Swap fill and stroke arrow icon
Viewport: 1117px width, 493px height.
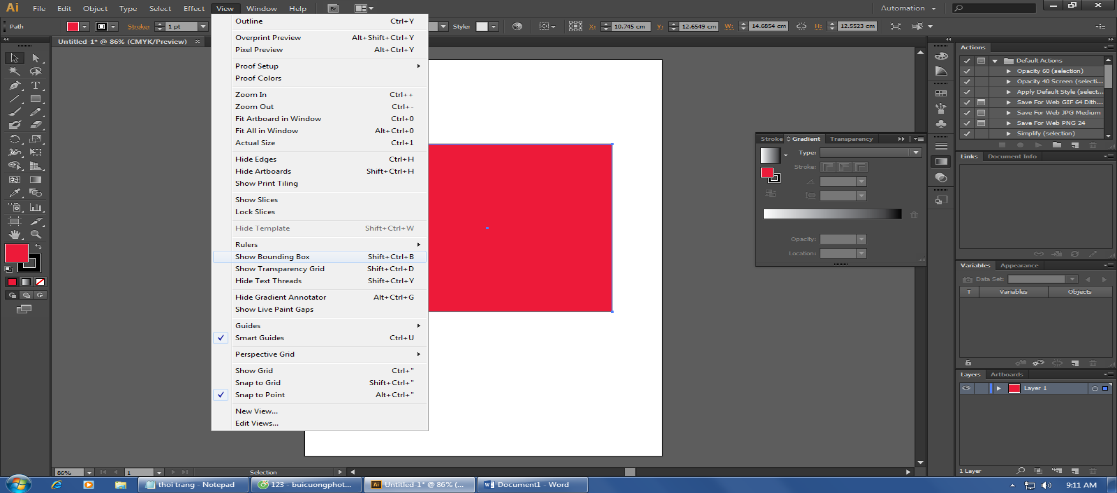coord(38,246)
